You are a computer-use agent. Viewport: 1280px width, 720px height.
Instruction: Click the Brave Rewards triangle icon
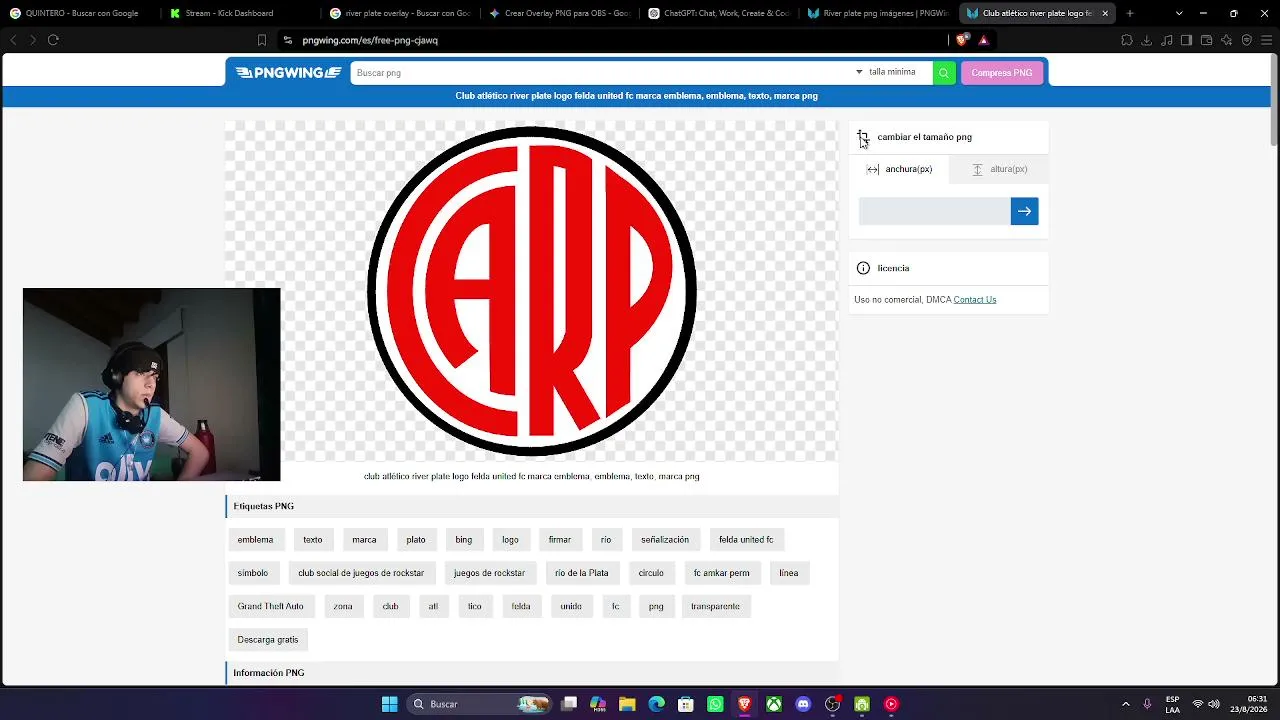coord(984,40)
